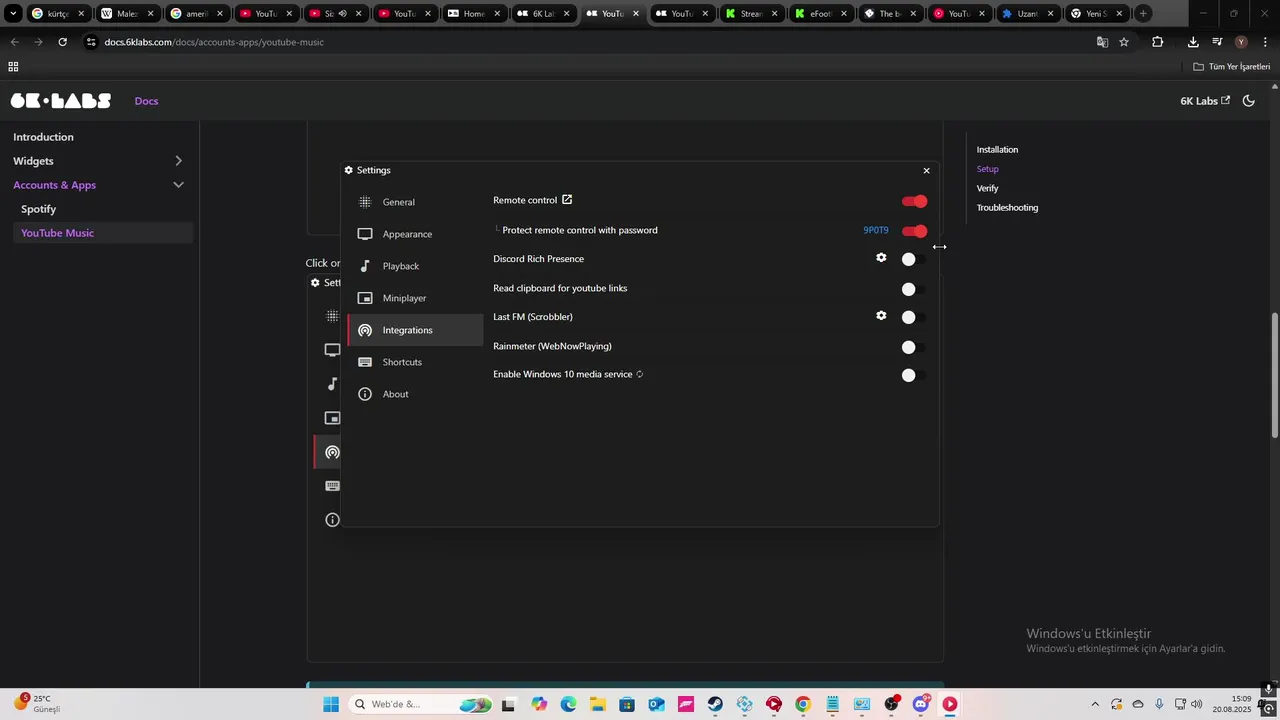Click the 6K Labs logo
The image size is (1280, 720).
pyautogui.click(x=61, y=101)
